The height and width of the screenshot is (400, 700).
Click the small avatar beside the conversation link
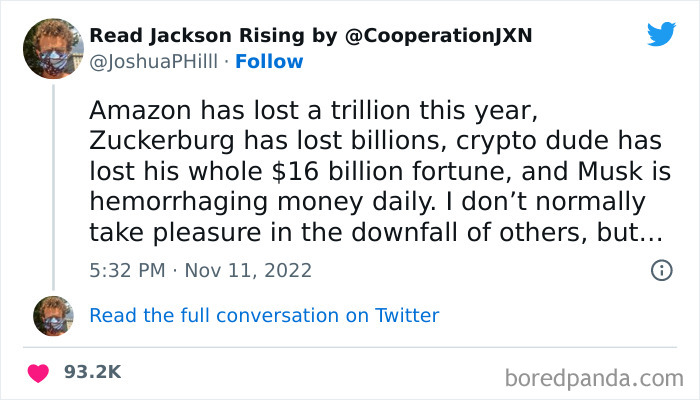(x=53, y=316)
